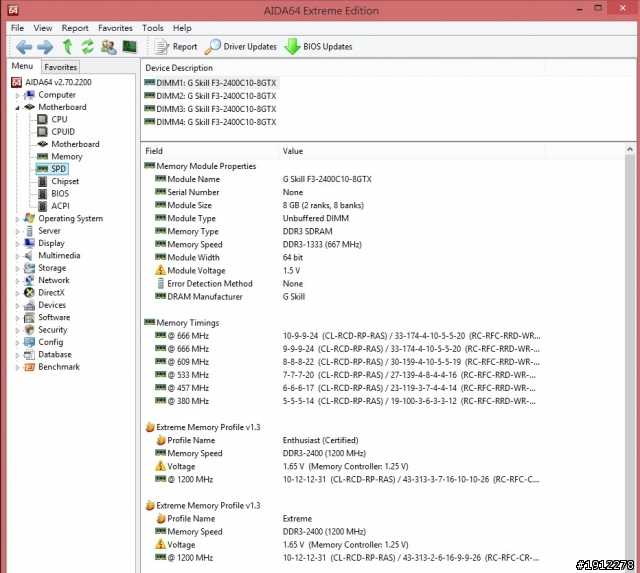Expand the DirectX tree node
The height and width of the screenshot is (573, 640).
pos(17,293)
